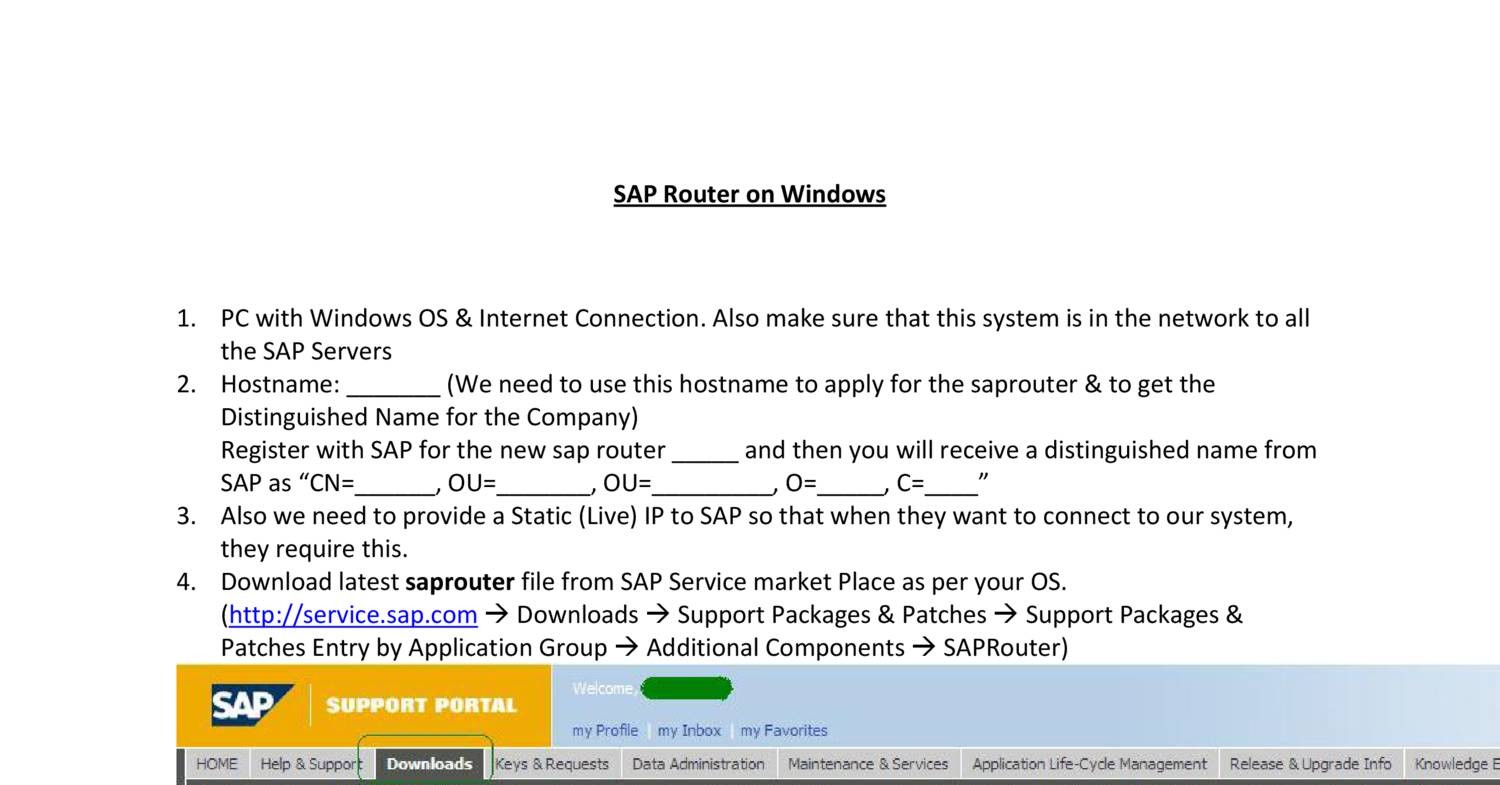Open my Profile
The image size is (1500, 785).
(604, 730)
